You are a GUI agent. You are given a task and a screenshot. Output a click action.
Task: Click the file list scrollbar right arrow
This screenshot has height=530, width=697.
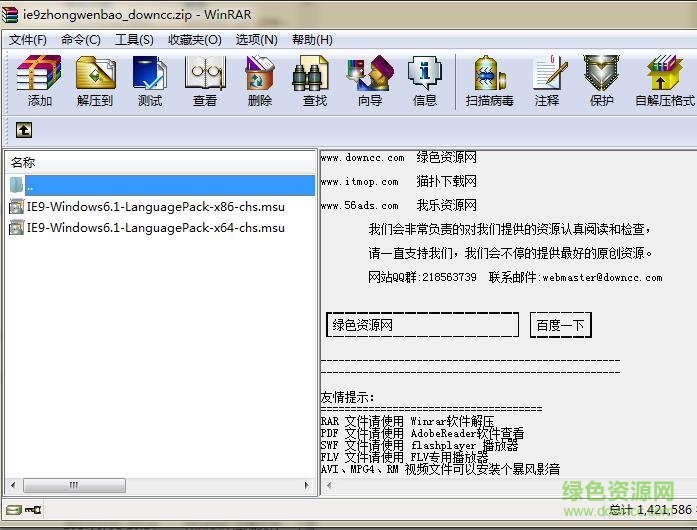(x=307, y=485)
